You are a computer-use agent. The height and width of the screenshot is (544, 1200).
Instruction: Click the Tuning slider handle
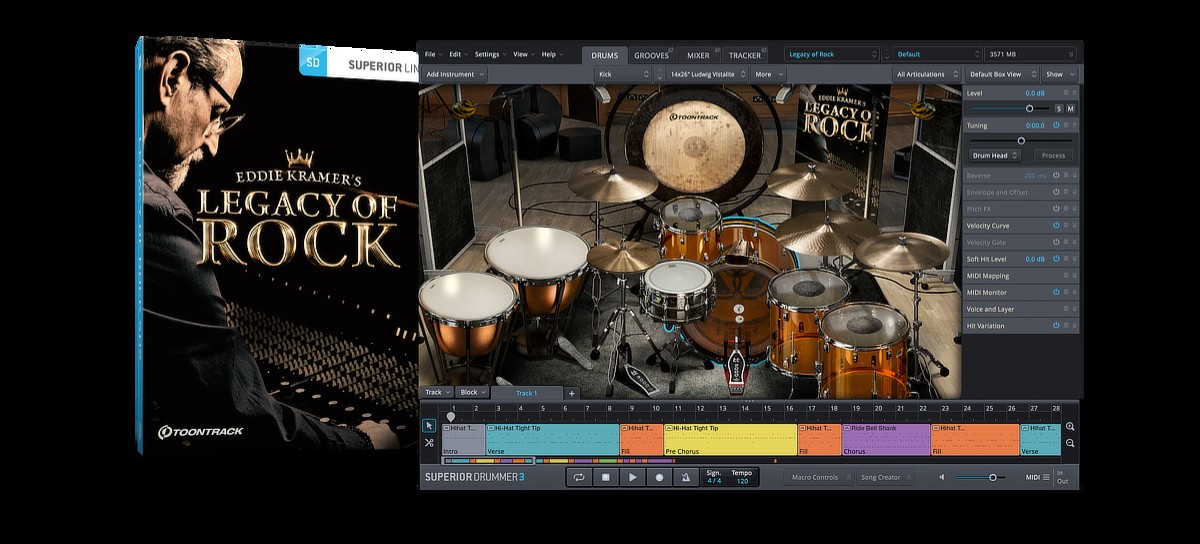[x=1021, y=141]
